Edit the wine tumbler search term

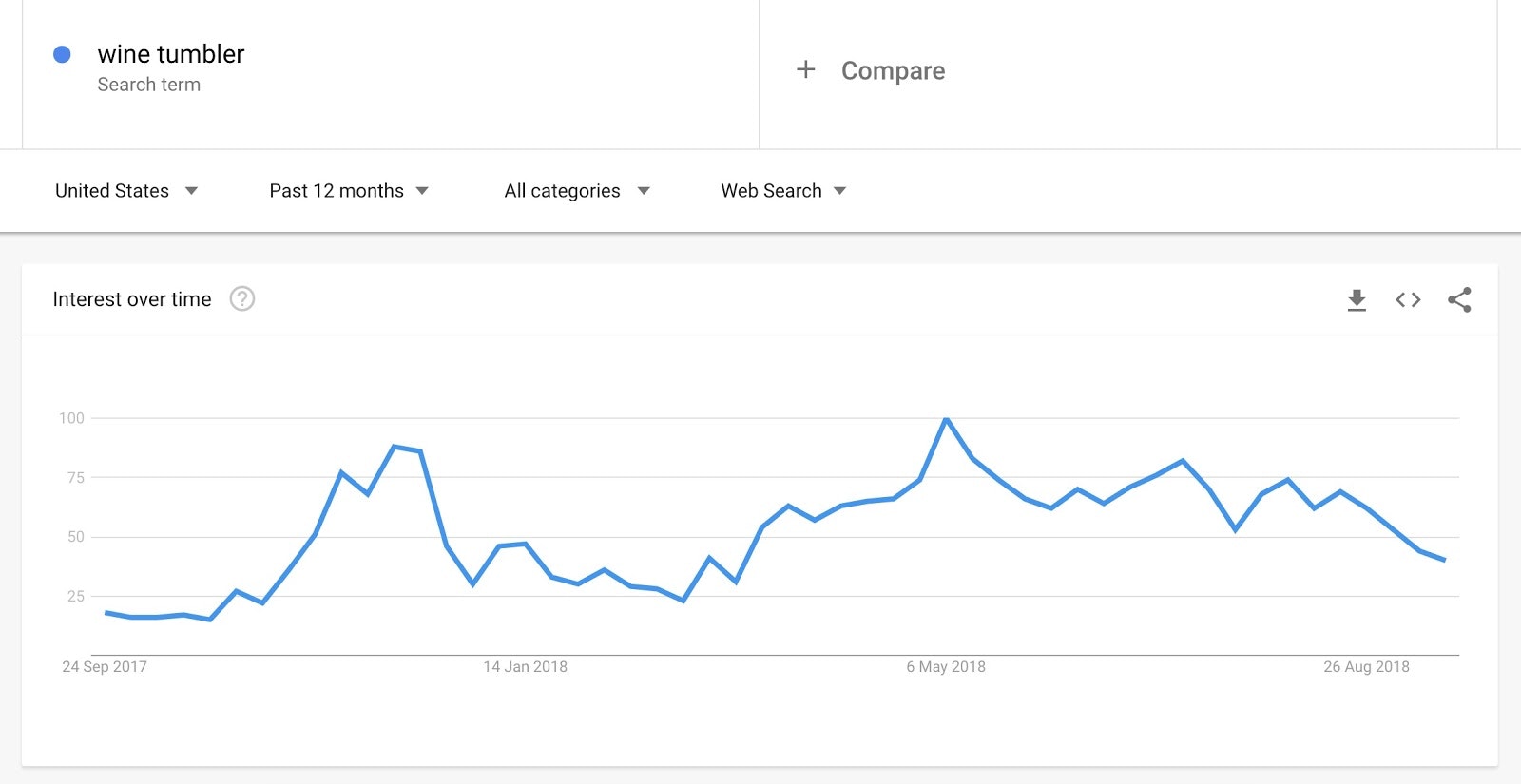pos(171,54)
